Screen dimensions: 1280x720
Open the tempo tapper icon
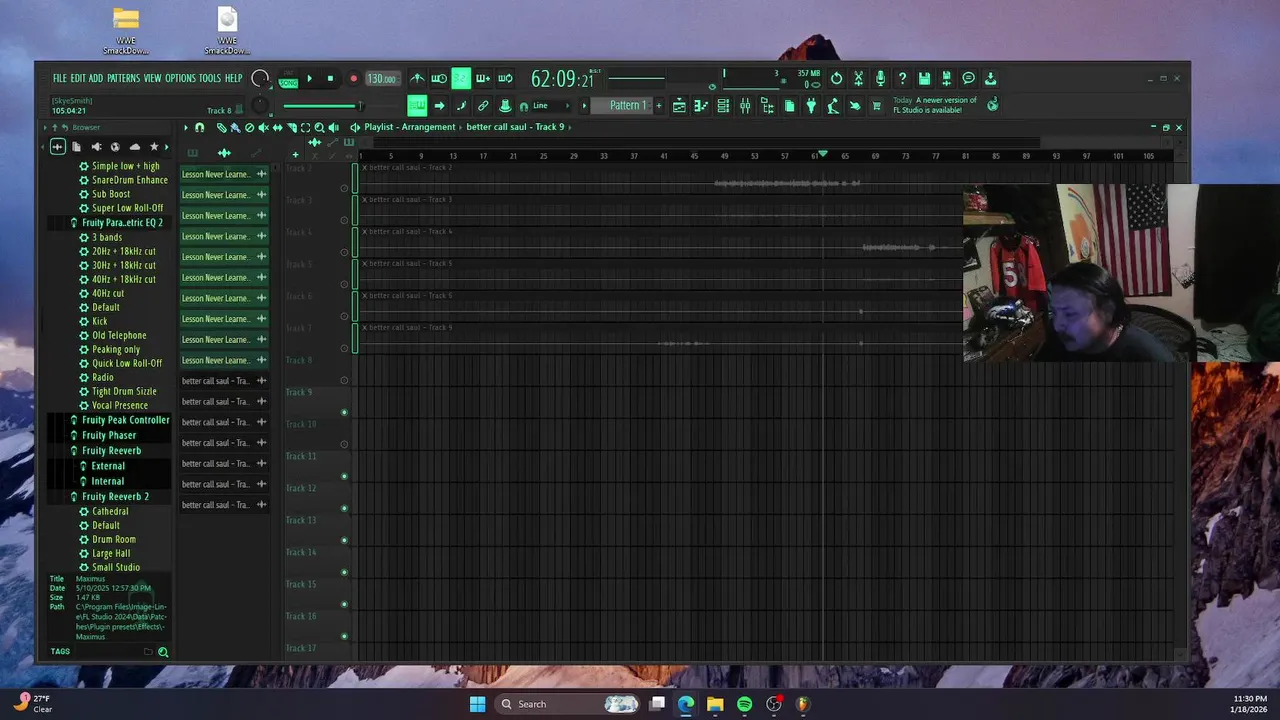tap(833, 105)
